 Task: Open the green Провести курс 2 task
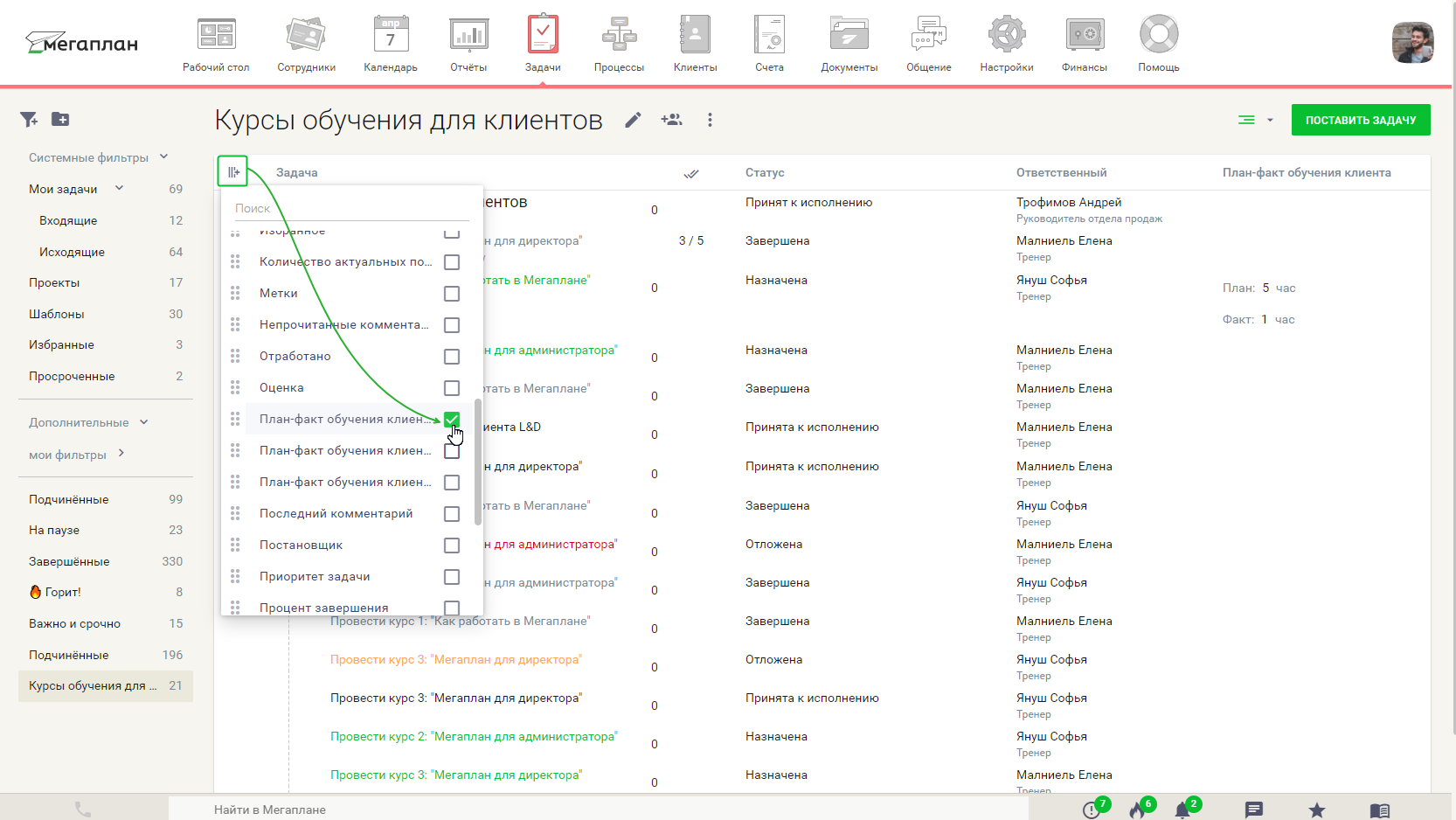(x=474, y=736)
